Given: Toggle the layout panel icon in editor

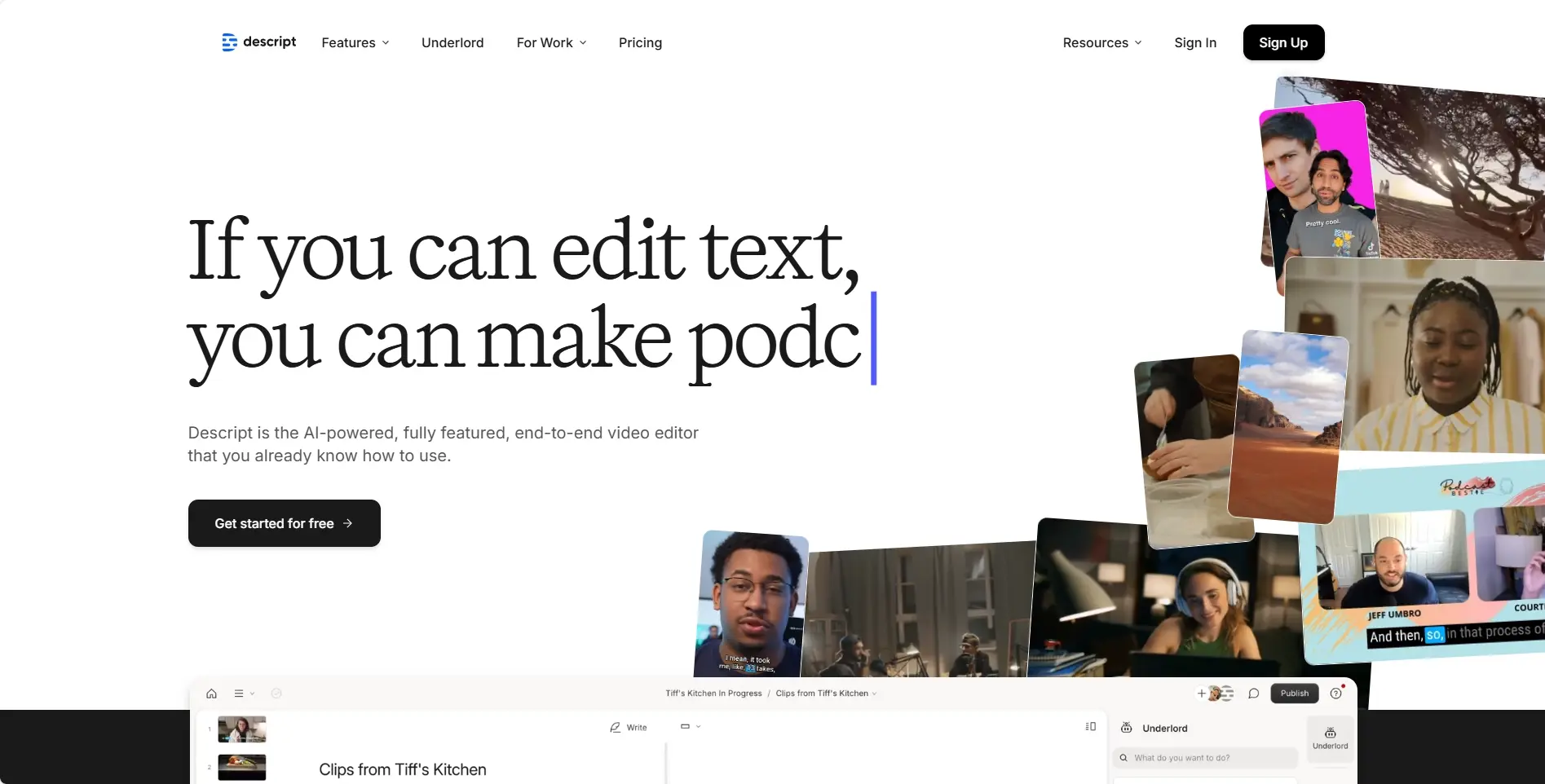Looking at the screenshot, I should click(1091, 726).
